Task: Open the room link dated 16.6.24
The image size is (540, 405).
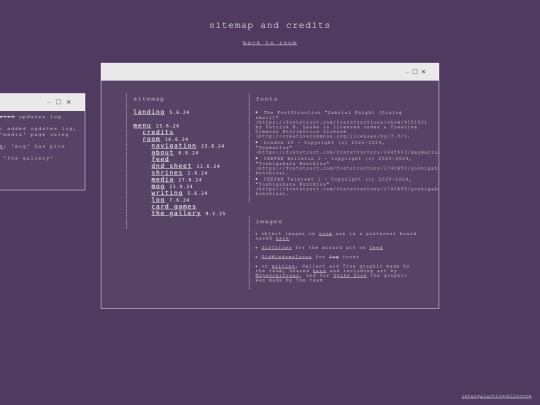Action: [151, 139]
